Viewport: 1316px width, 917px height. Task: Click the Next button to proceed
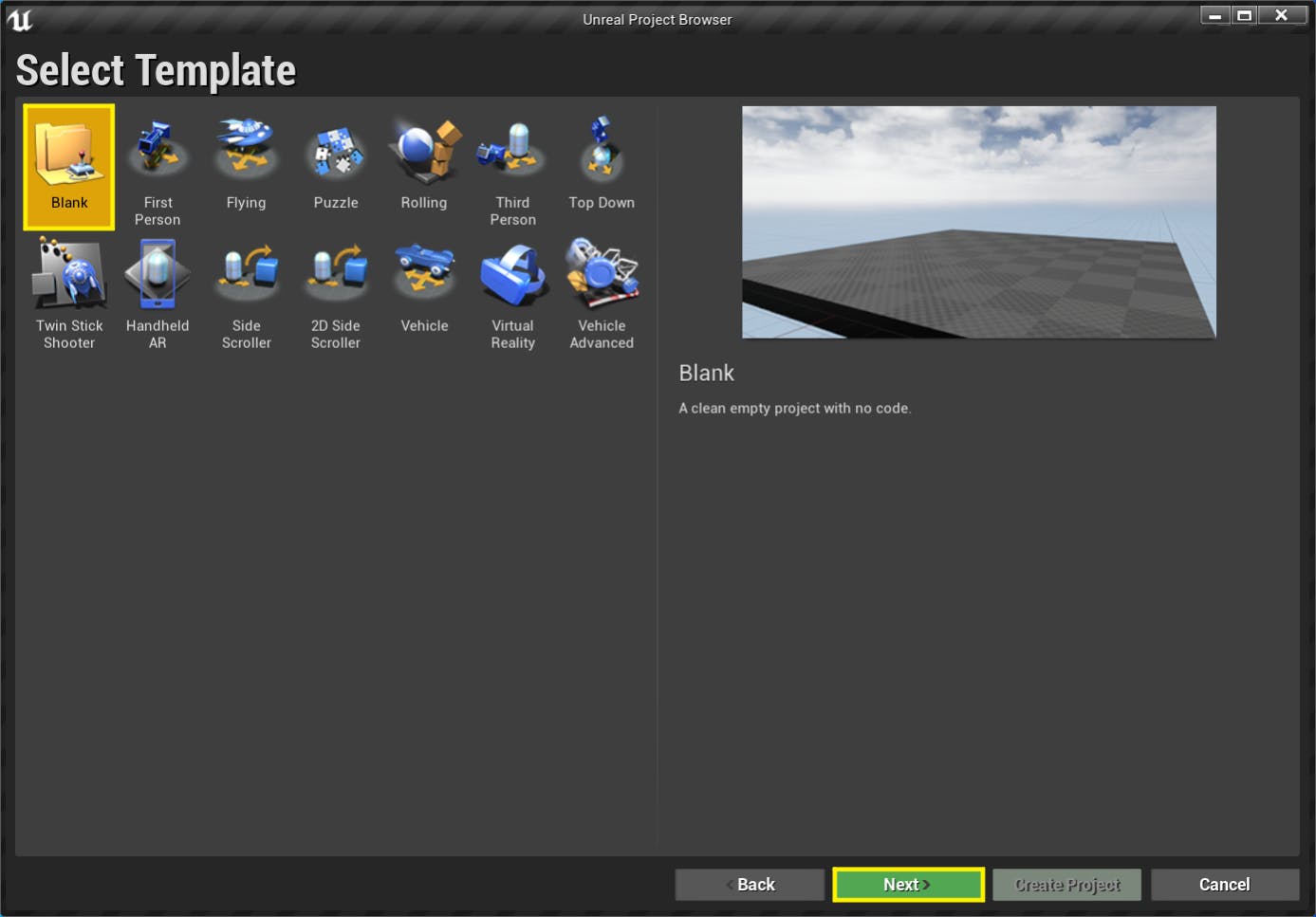907,884
